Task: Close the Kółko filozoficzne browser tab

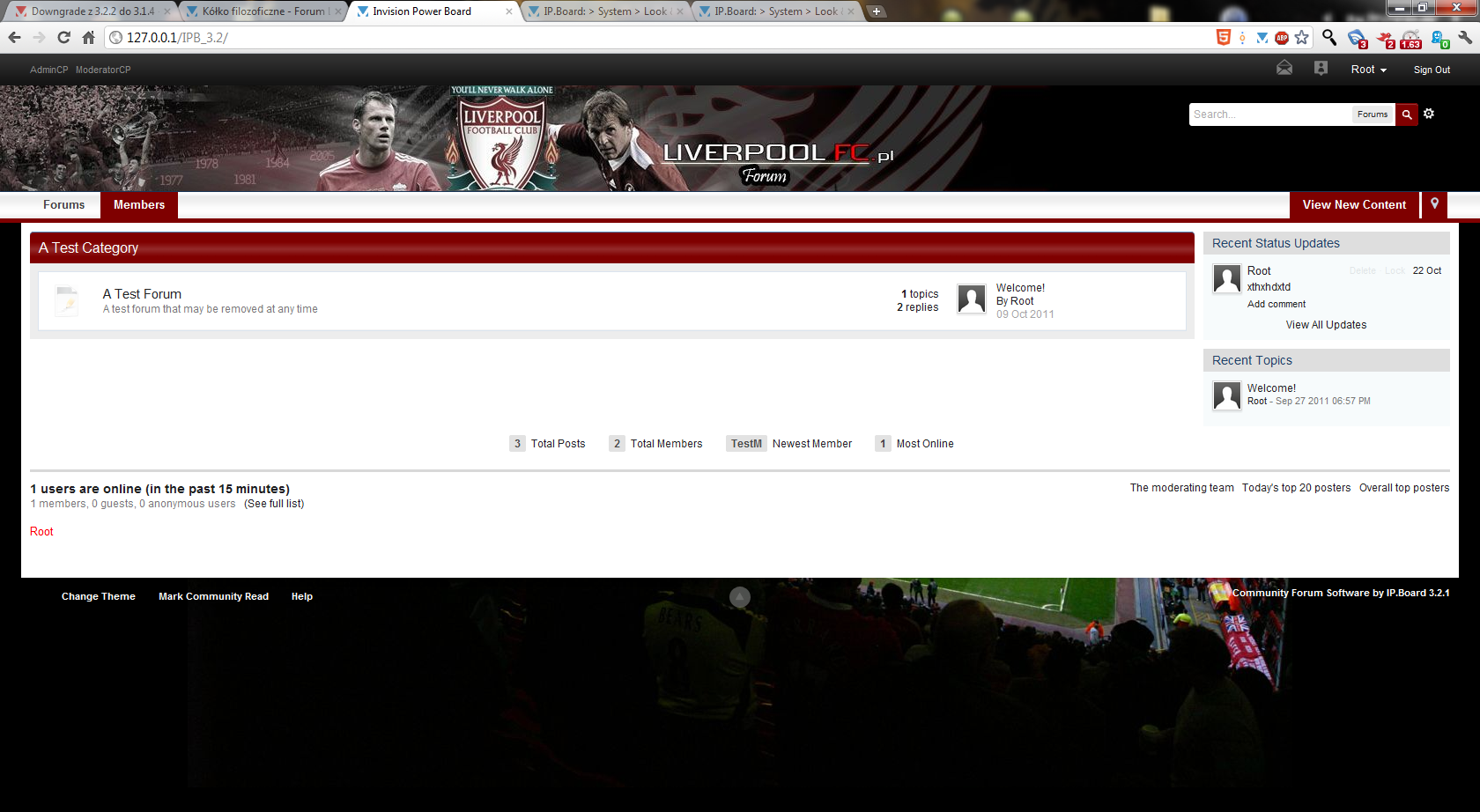Action: pos(338,11)
